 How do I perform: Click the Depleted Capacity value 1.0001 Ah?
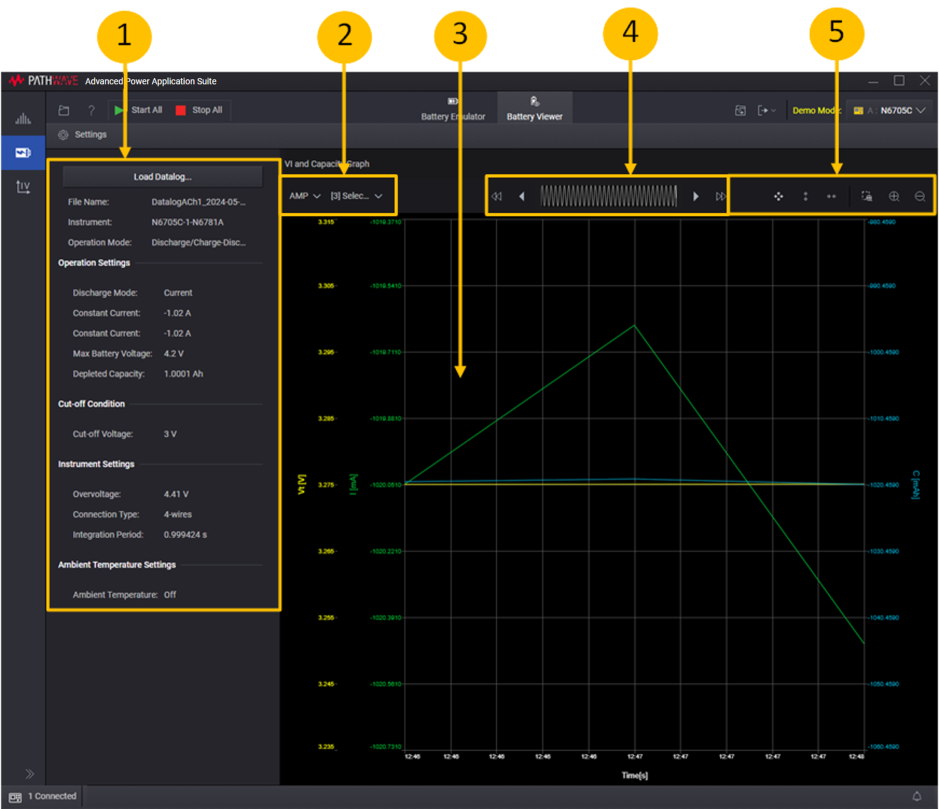click(x=183, y=374)
